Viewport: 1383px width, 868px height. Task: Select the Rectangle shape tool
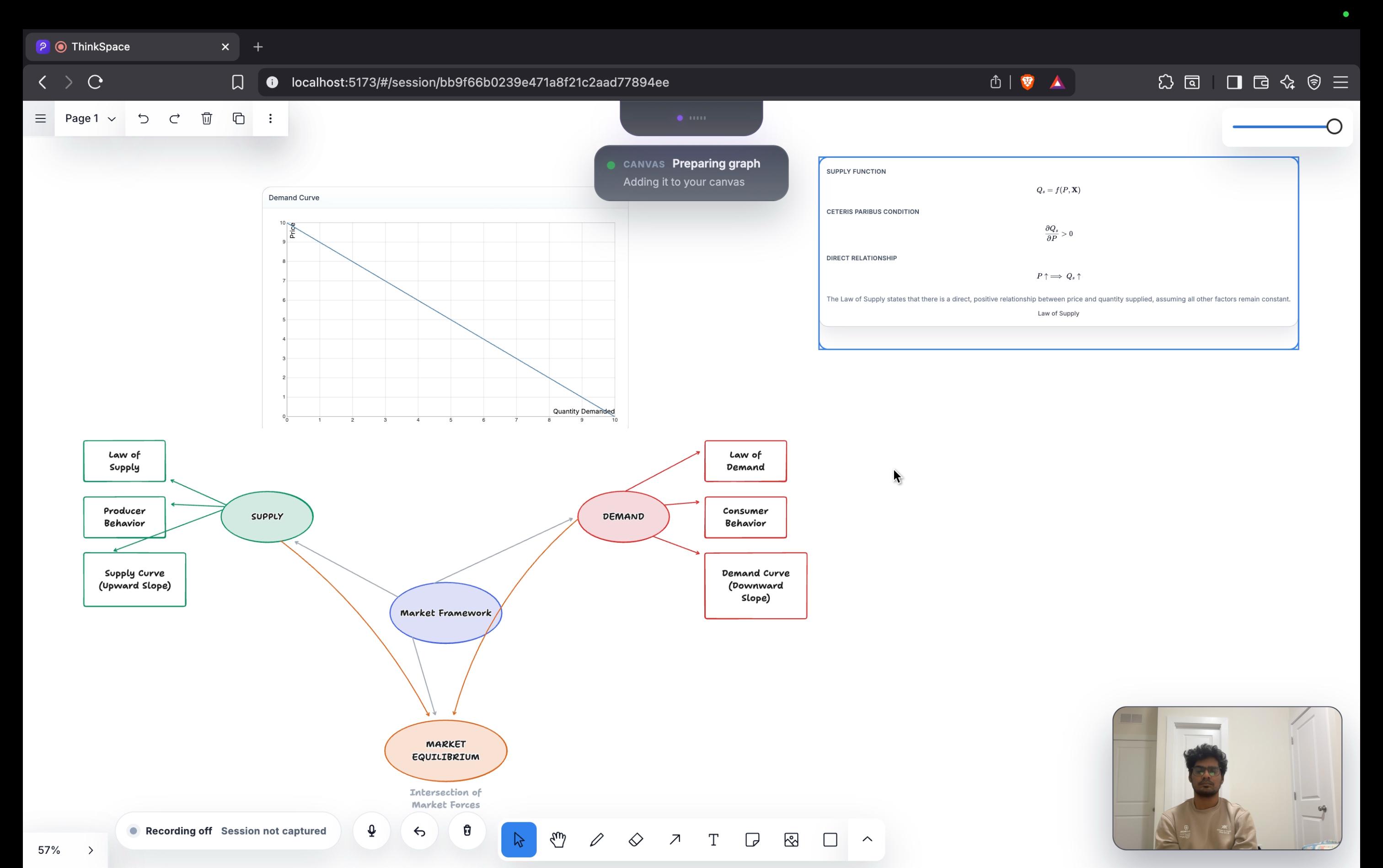pyautogui.click(x=830, y=840)
